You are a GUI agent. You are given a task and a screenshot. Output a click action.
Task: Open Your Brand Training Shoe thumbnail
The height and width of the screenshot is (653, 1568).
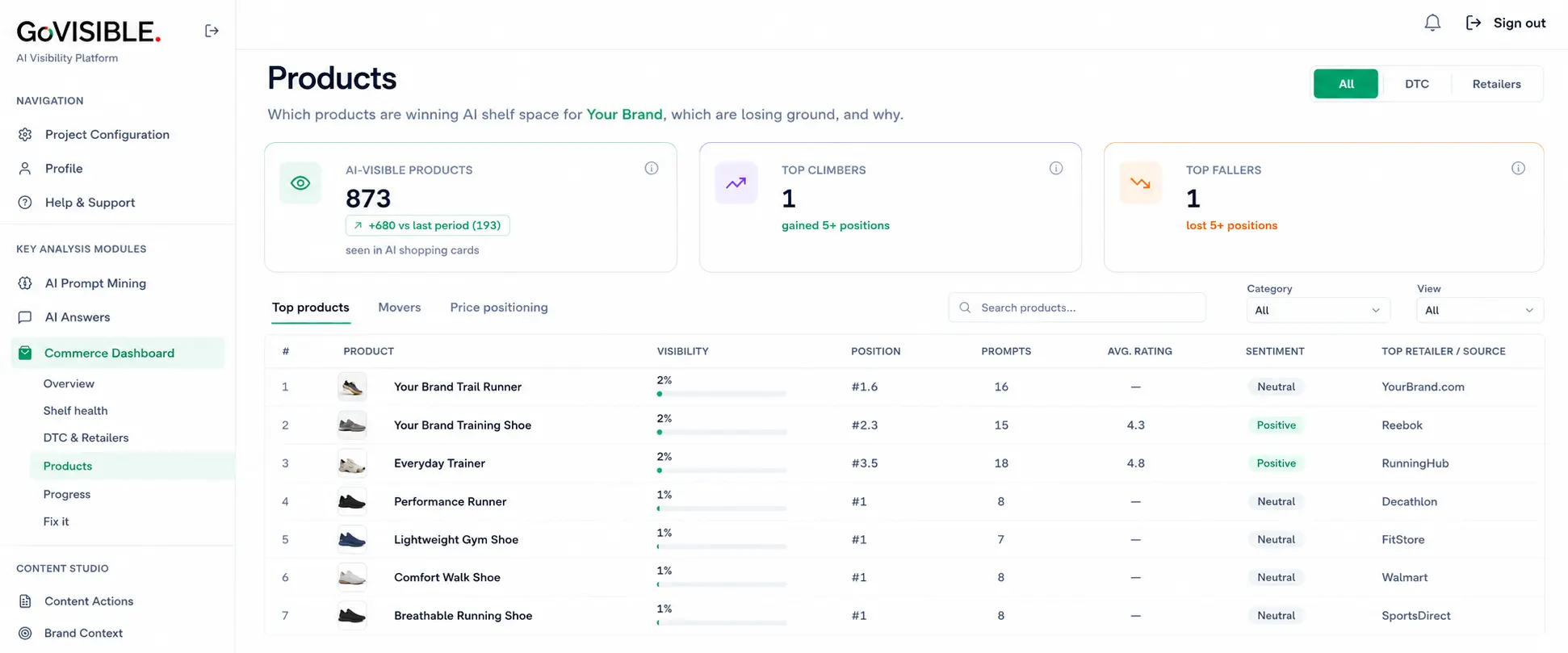tap(352, 425)
